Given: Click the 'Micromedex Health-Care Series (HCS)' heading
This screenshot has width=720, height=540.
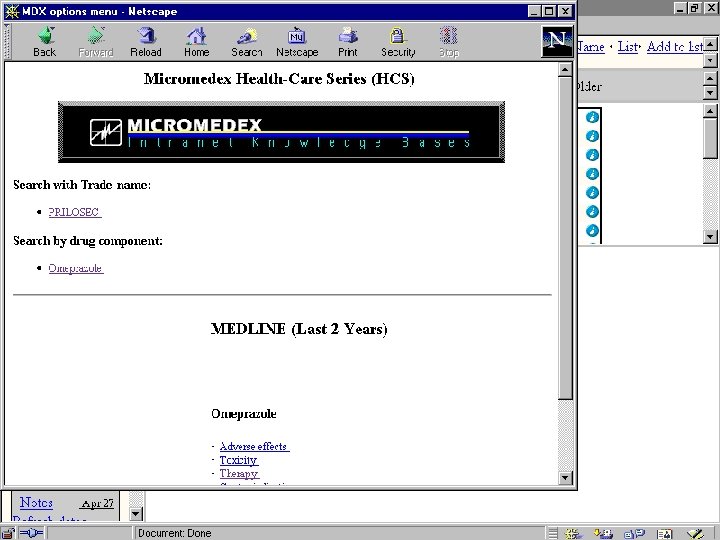Looking at the screenshot, I should tap(279, 79).
